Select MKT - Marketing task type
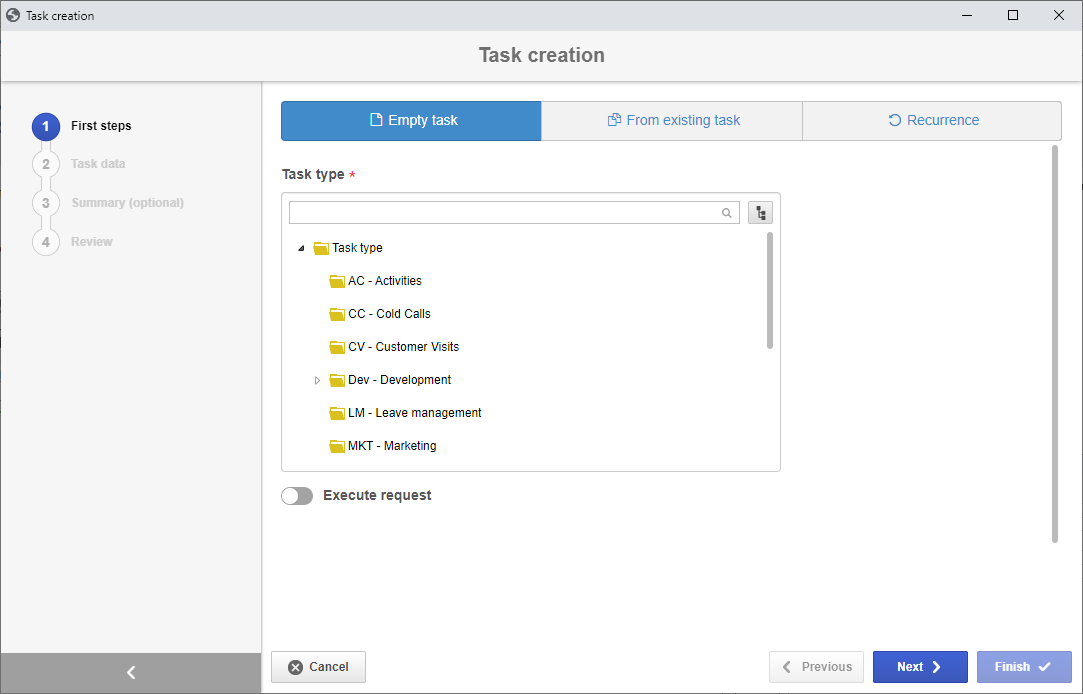This screenshot has height=694, width=1083. point(392,446)
